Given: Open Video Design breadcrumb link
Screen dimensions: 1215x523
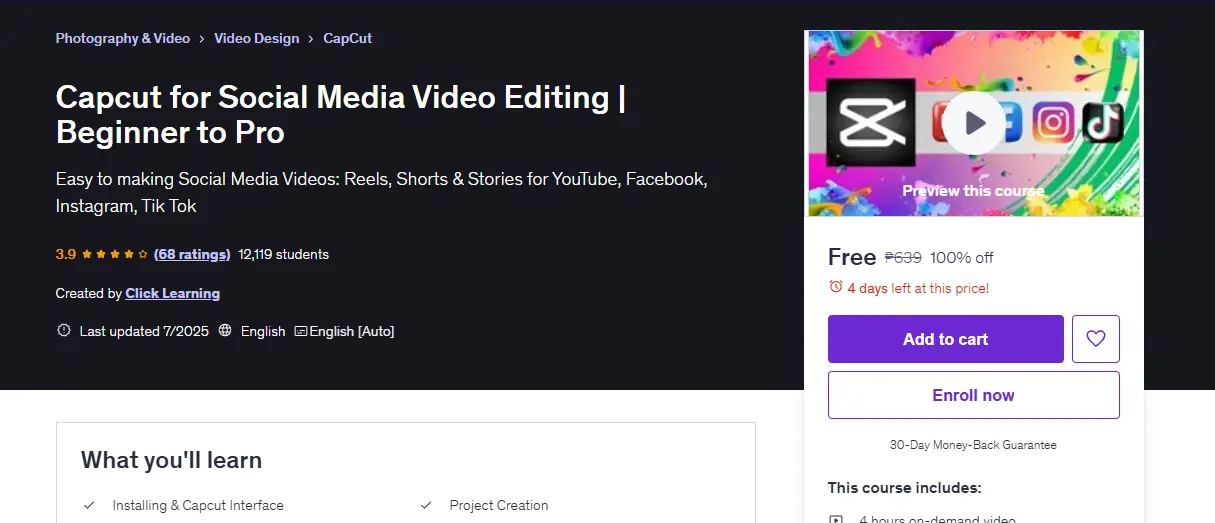Looking at the screenshot, I should [256, 38].
